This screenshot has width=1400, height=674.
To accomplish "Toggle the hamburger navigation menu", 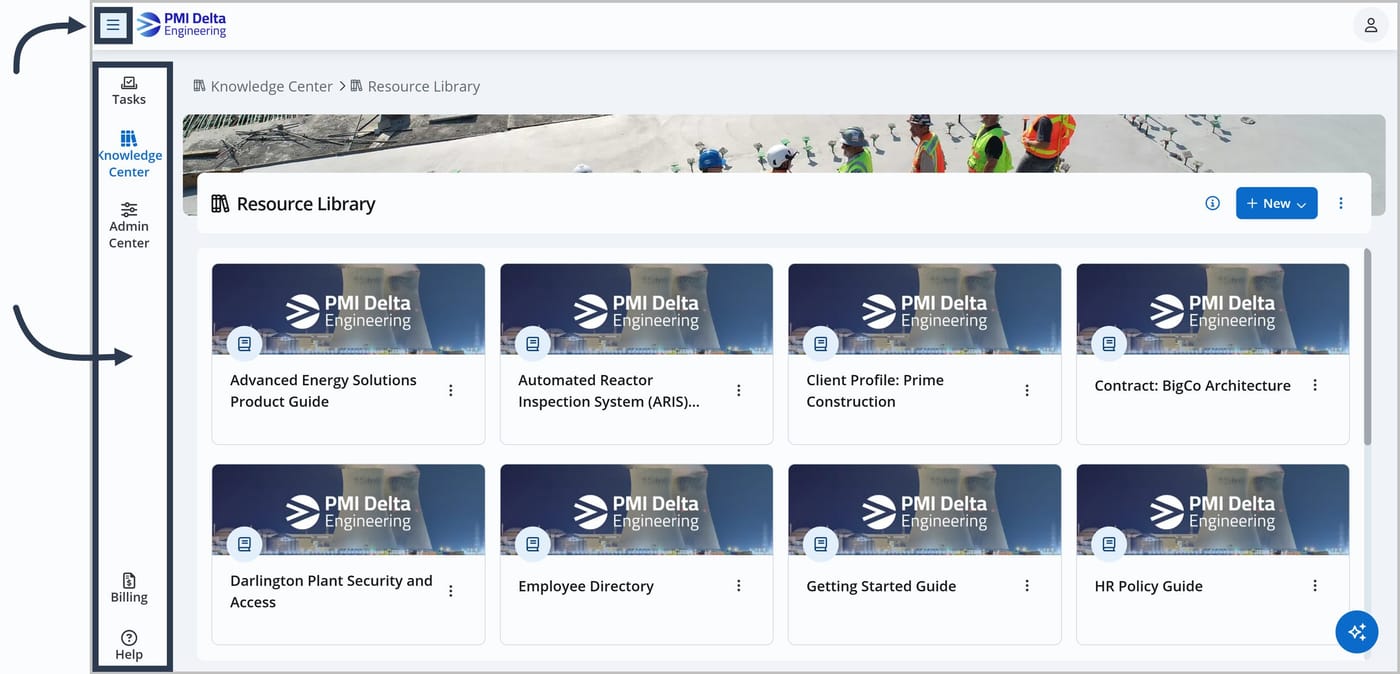I will (x=113, y=25).
